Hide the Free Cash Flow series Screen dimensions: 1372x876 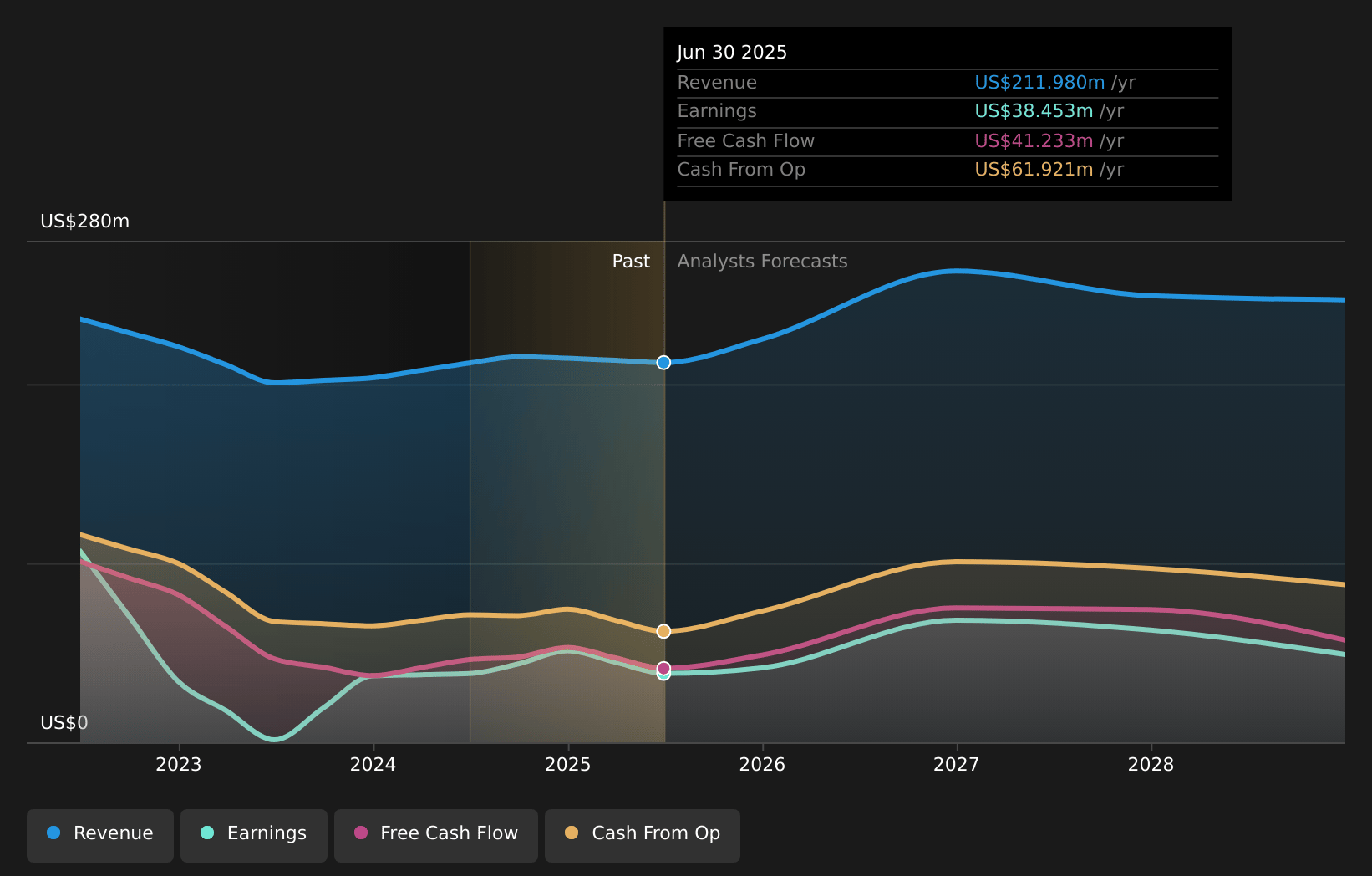pos(436,834)
